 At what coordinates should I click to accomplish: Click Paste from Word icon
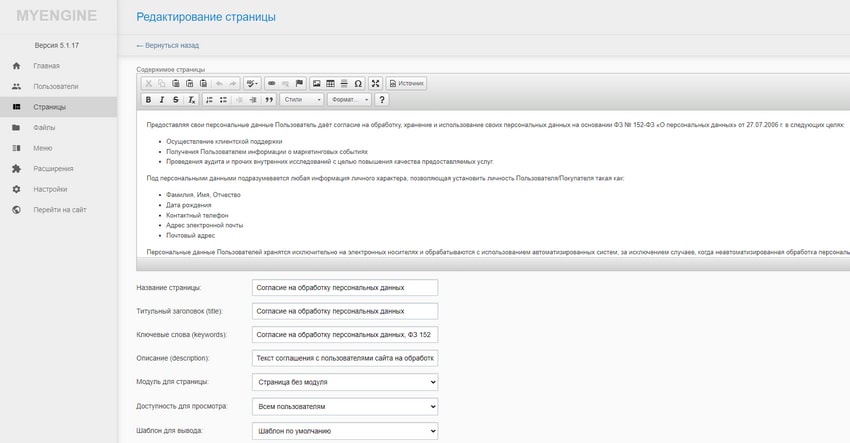[203, 84]
